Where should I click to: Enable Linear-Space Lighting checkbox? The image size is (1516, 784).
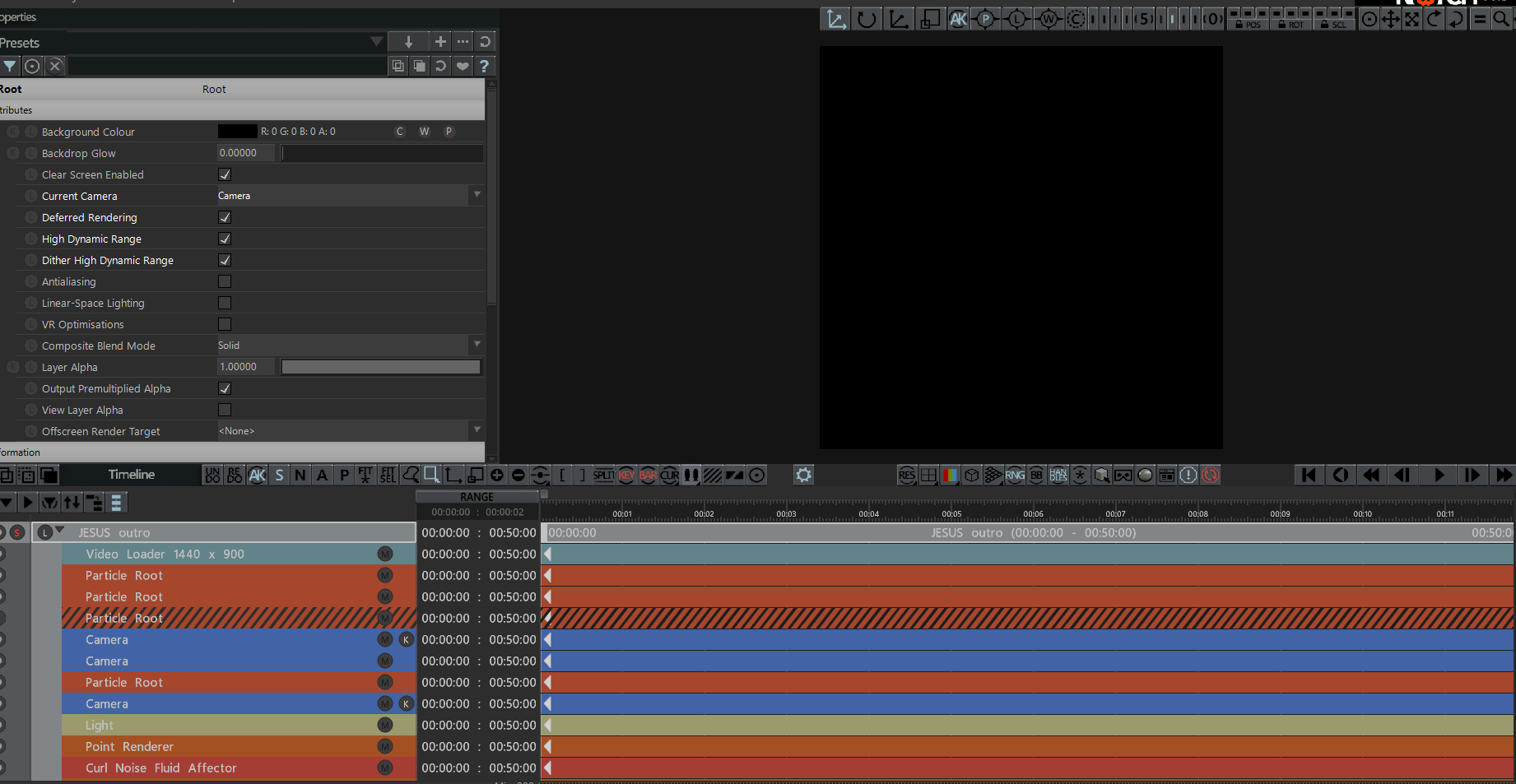click(225, 303)
